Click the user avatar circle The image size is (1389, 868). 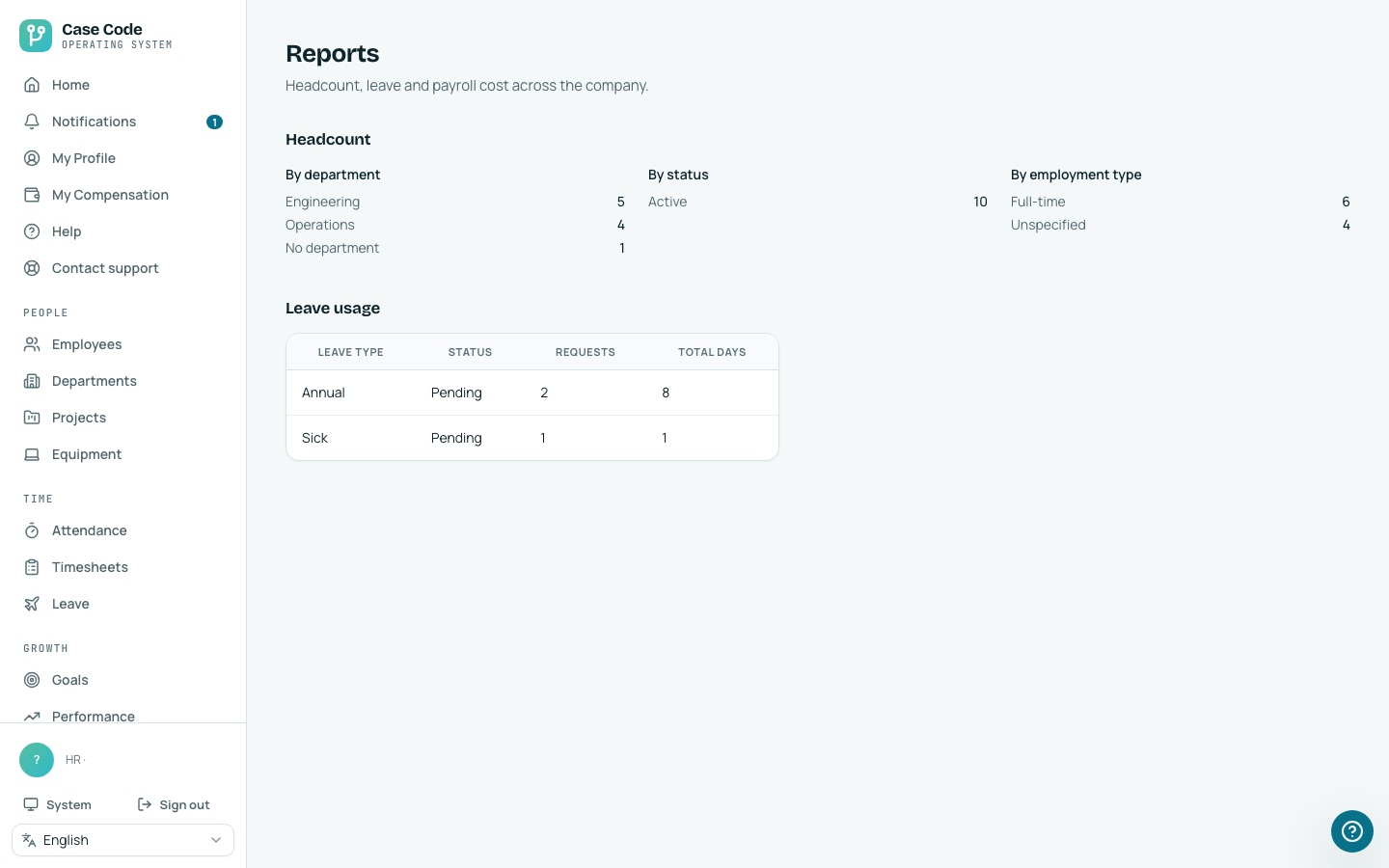(37, 760)
